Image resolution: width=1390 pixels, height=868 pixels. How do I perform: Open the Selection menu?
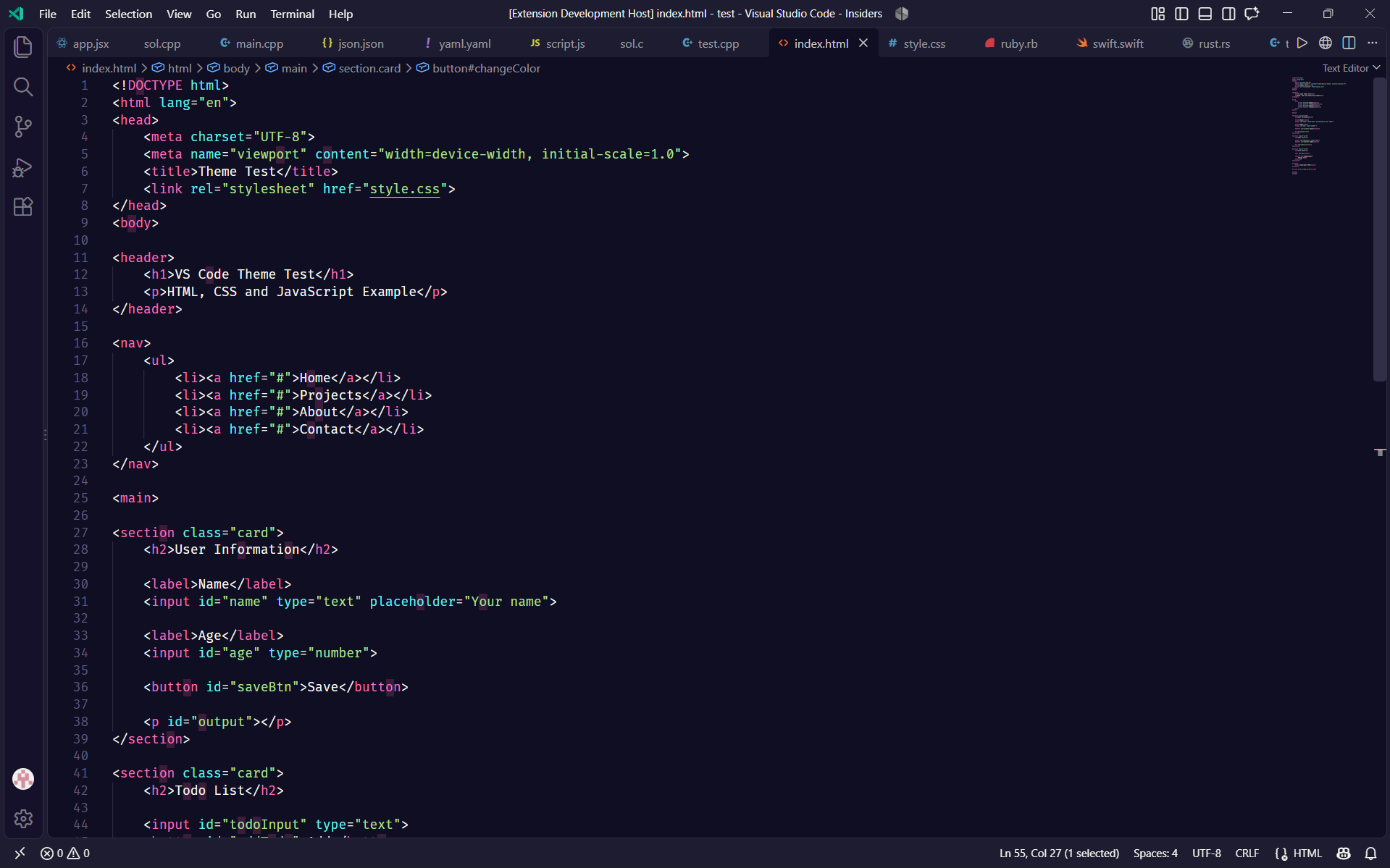coord(128,14)
